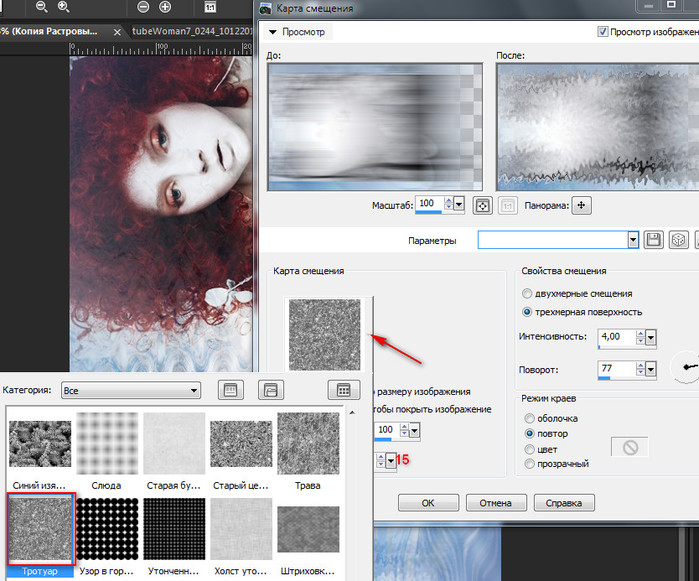This screenshot has width=699, height=581.
Task: Click the Масштаб value field
Action: pos(429,204)
